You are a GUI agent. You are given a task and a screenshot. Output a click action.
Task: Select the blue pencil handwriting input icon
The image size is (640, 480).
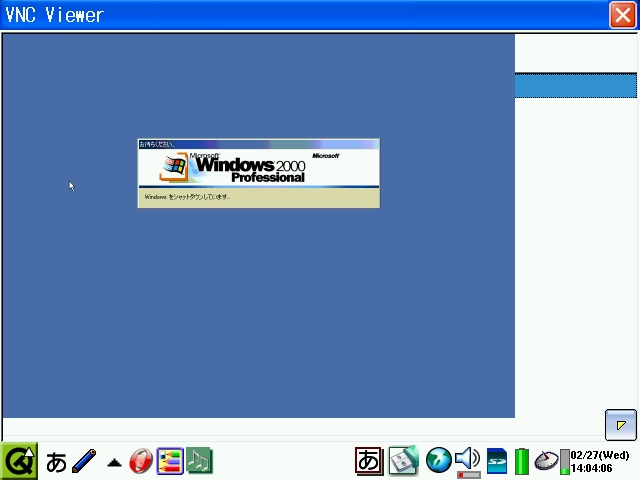[84, 461]
